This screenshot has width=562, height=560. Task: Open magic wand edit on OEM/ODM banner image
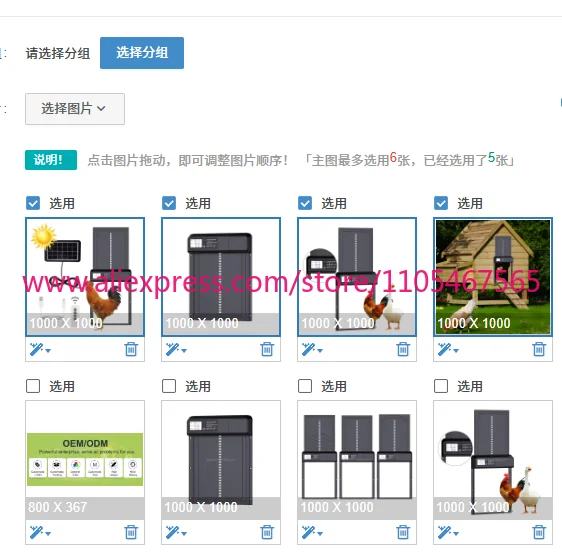tap(40, 532)
